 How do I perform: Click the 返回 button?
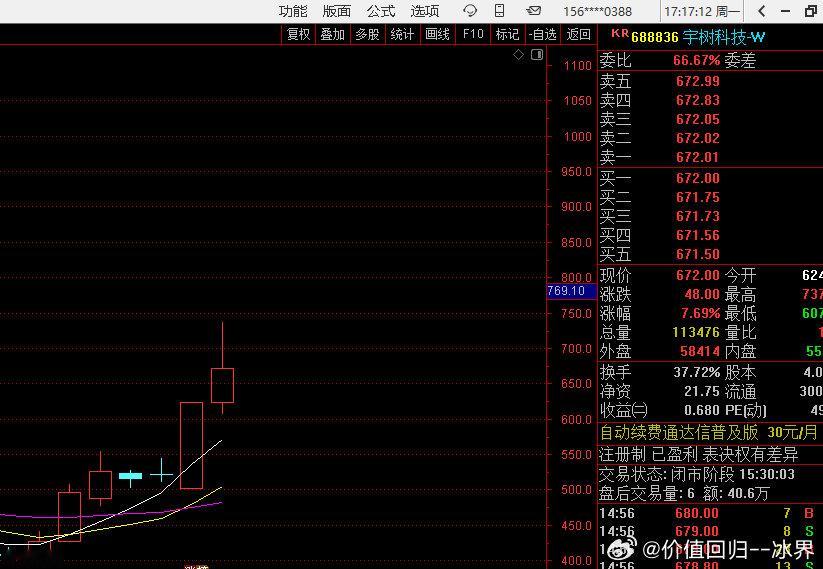click(578, 35)
